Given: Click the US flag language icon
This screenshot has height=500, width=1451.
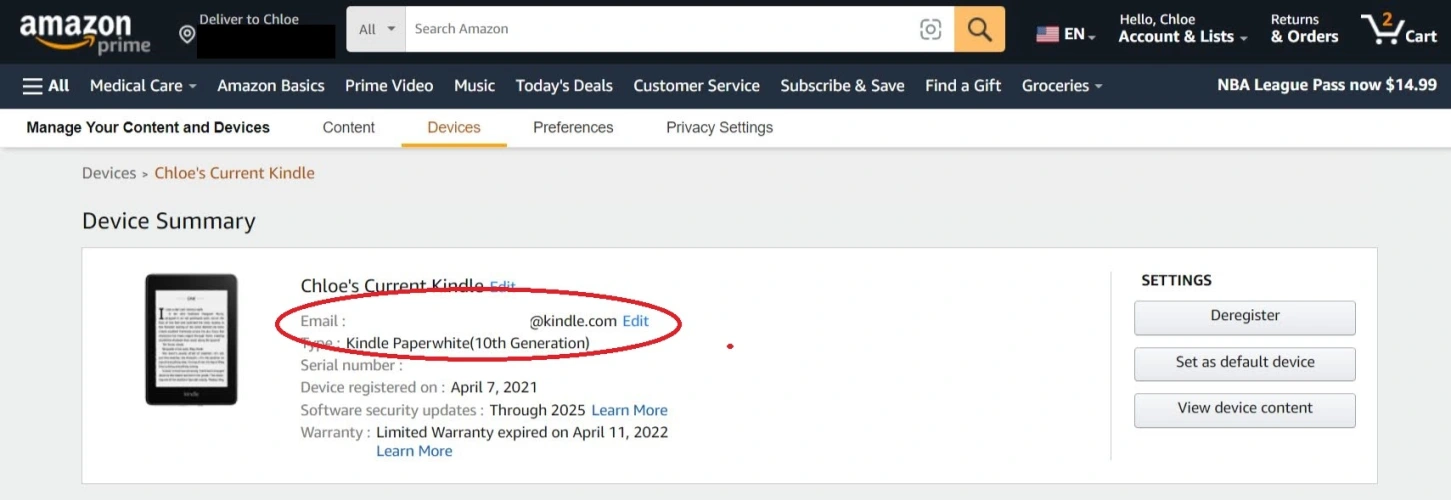Looking at the screenshot, I should click(x=1047, y=34).
